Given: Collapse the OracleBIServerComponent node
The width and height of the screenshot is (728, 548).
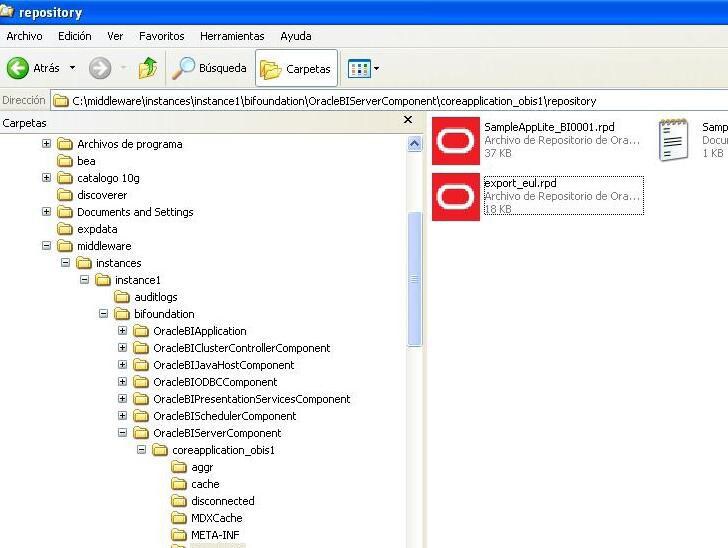Looking at the screenshot, I should coord(123,433).
